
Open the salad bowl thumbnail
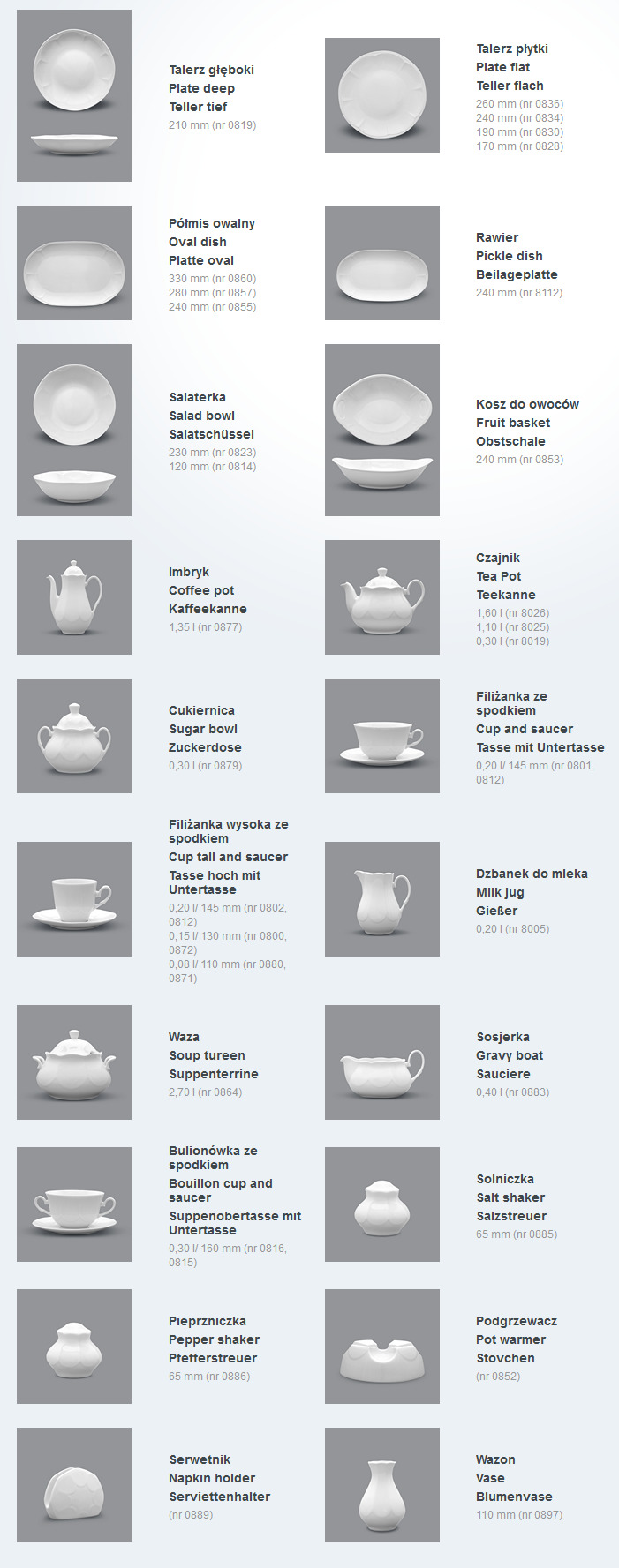pyautogui.click(x=74, y=430)
